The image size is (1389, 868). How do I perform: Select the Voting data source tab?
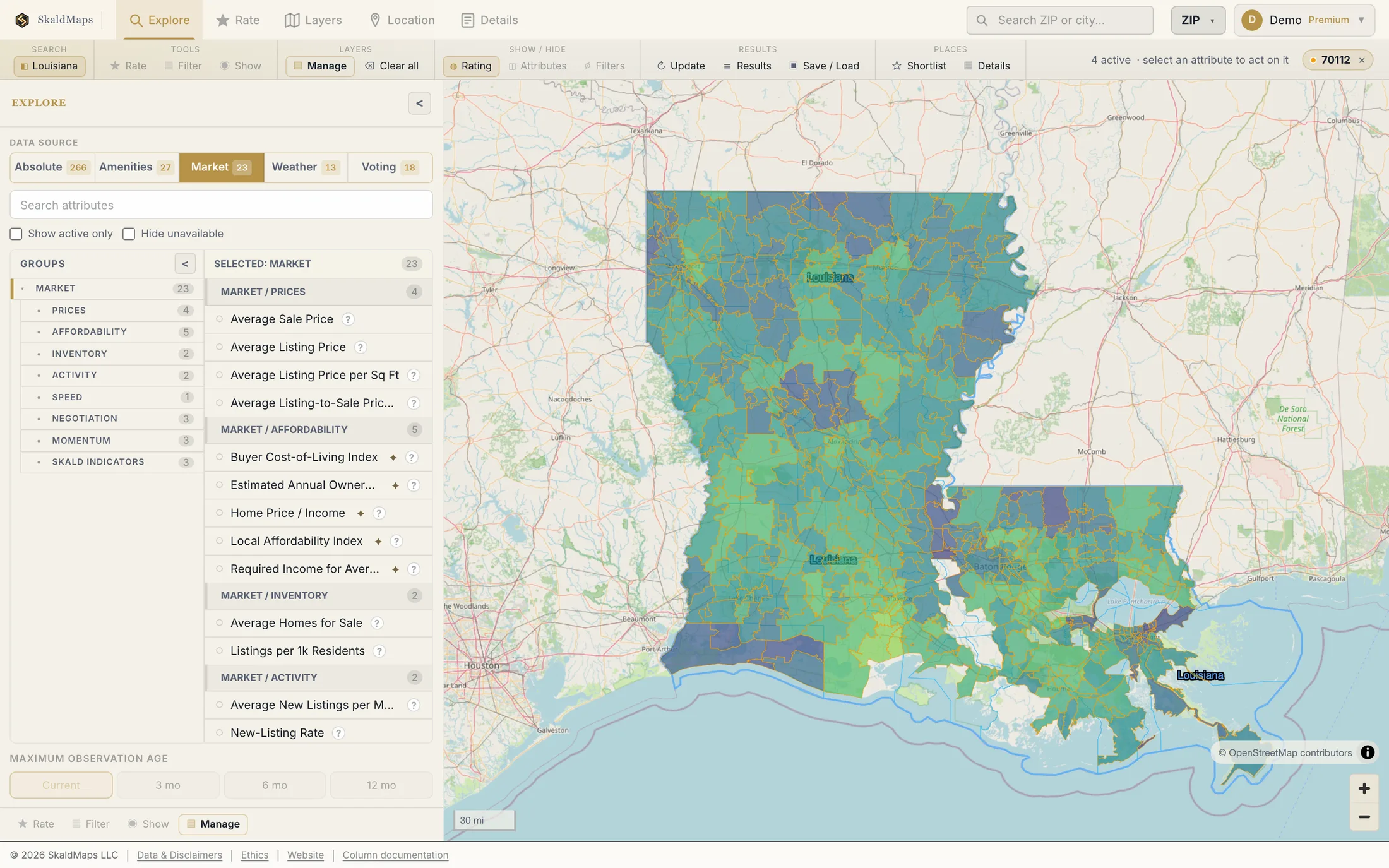tap(389, 167)
